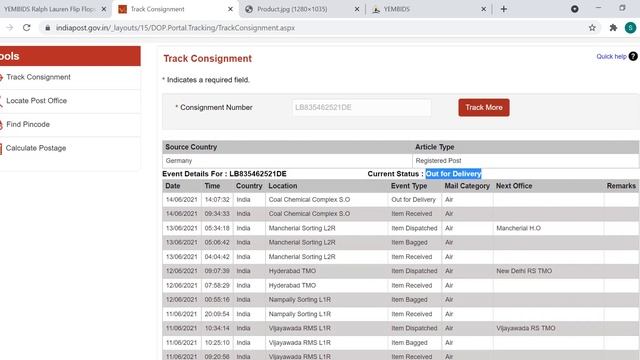Open Find Pincode in sidebar
Image resolution: width=640 pixels, height=360 pixels.
click(x=28, y=124)
